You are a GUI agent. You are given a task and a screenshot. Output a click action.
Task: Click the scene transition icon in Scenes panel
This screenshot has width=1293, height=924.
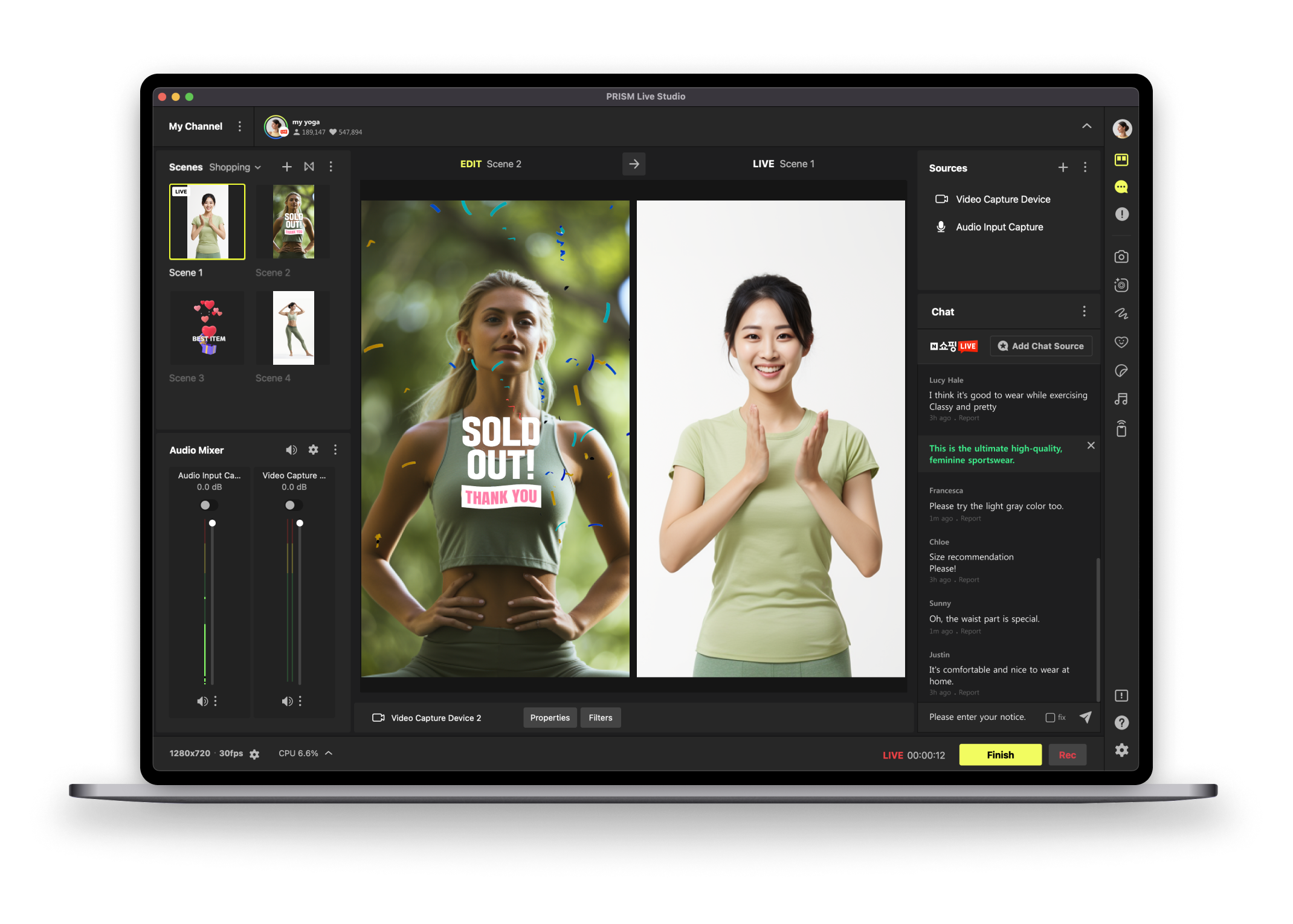(x=309, y=167)
